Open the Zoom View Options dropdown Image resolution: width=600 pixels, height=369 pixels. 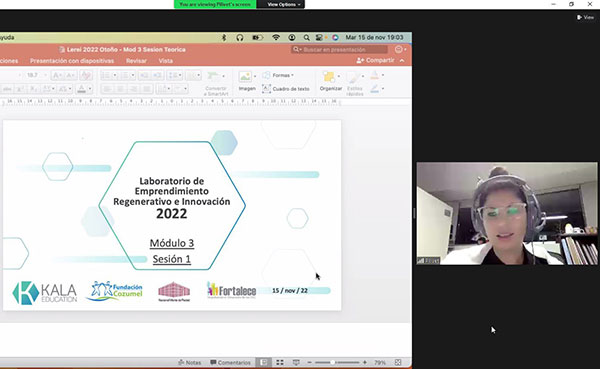coord(283,4)
